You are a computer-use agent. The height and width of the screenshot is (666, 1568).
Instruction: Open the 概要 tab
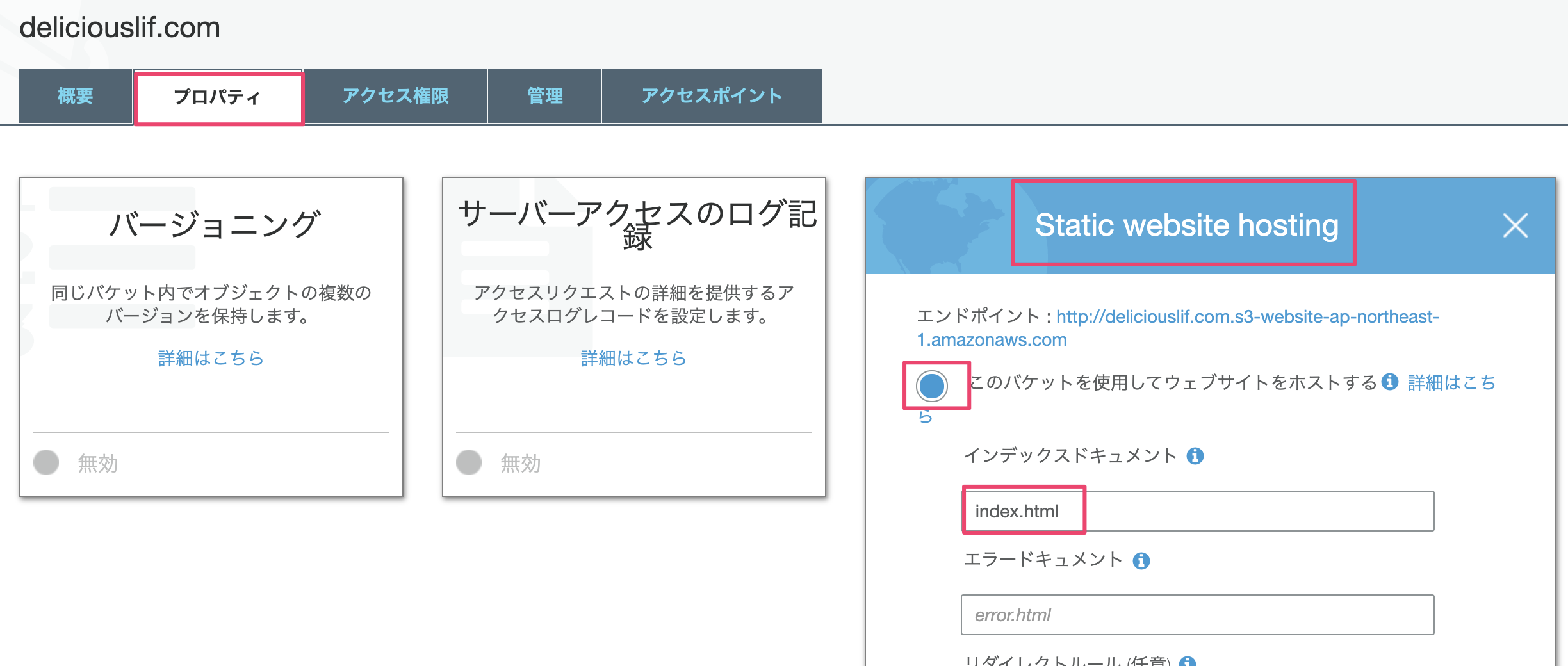click(x=76, y=96)
